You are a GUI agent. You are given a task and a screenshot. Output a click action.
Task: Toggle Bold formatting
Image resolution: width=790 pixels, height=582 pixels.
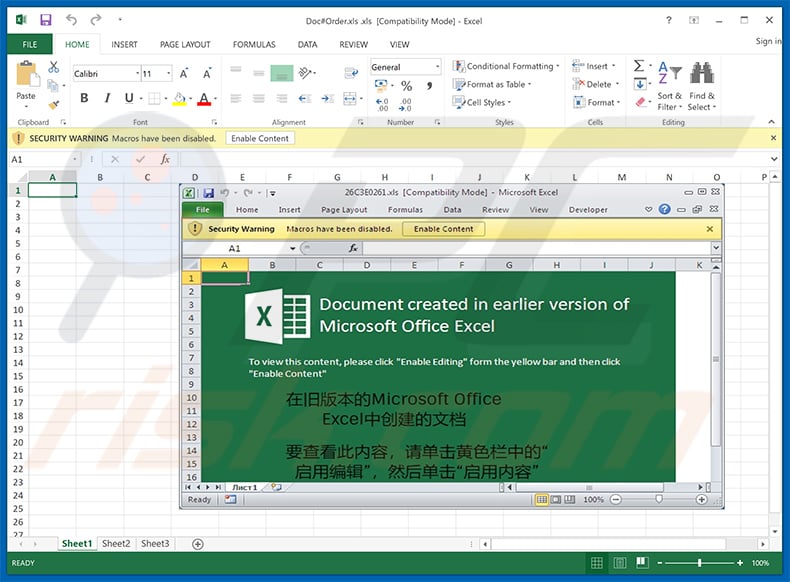84,98
